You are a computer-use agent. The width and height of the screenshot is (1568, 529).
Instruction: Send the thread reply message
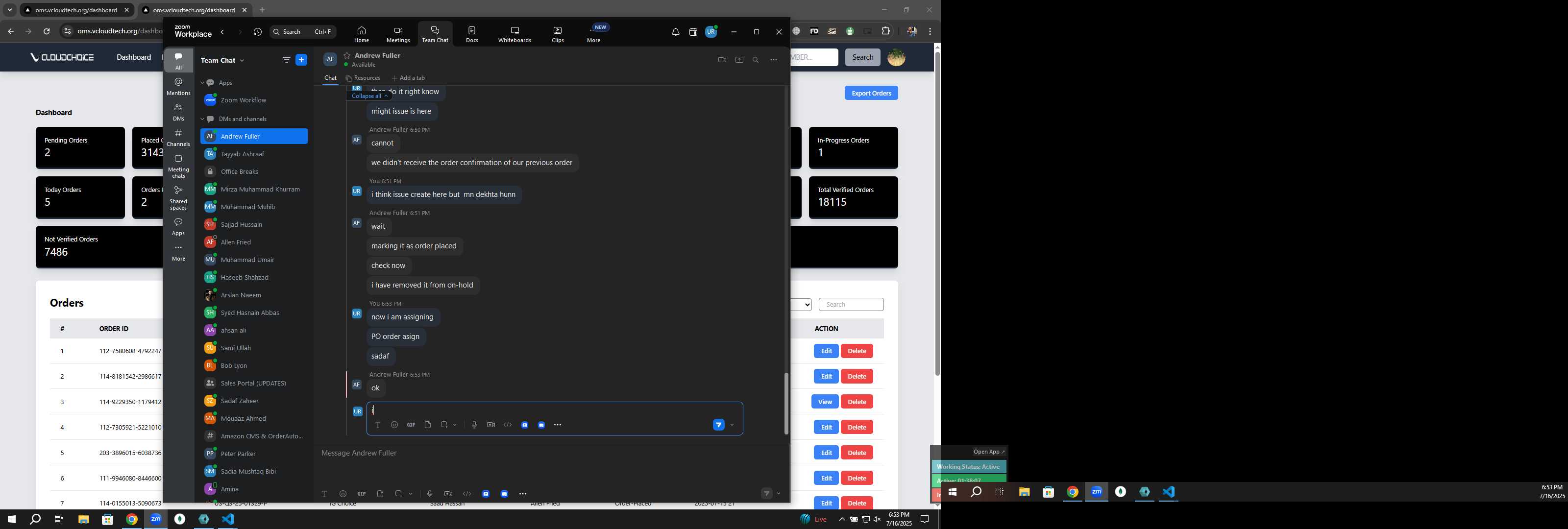coord(718,425)
